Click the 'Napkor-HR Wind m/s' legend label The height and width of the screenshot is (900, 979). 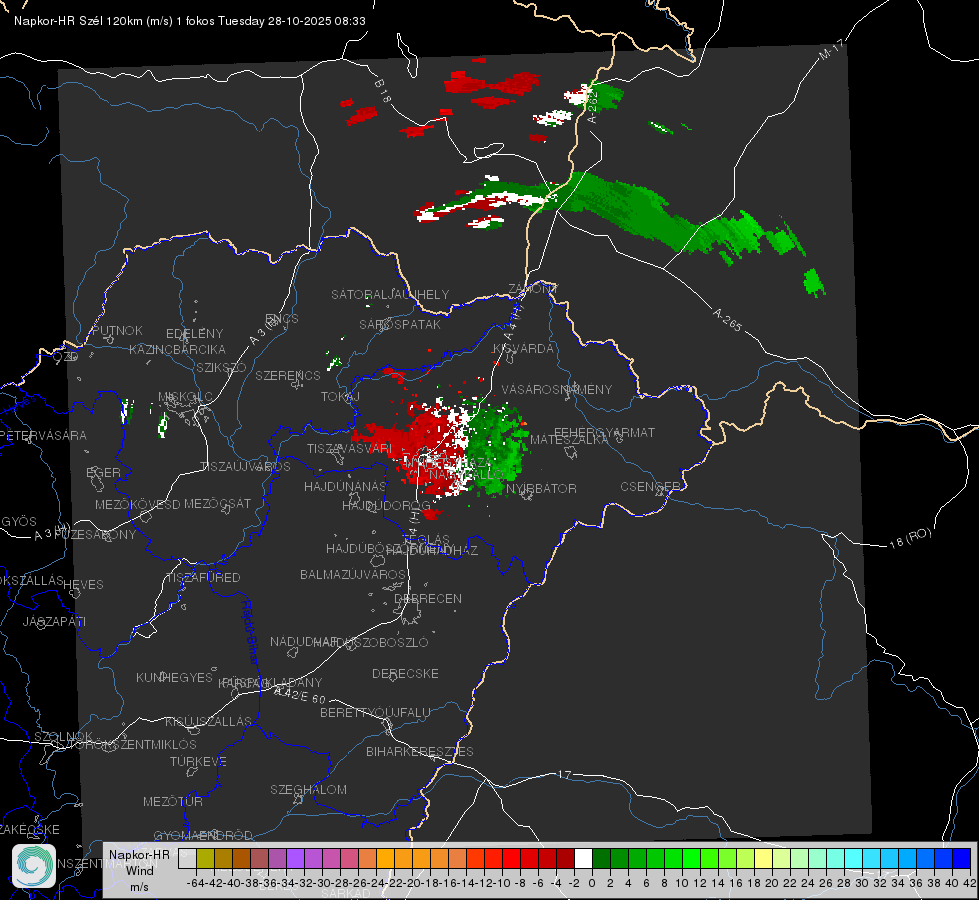point(139,870)
